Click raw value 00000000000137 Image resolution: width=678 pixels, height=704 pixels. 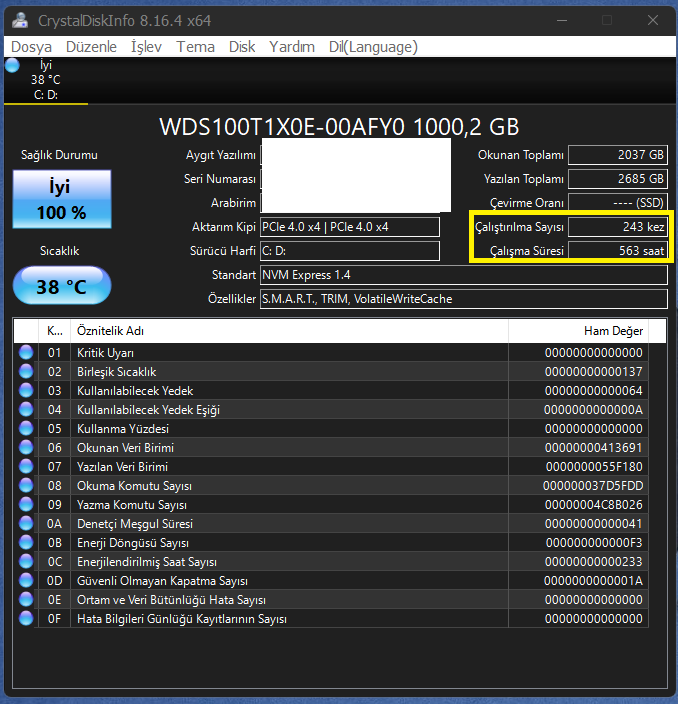tap(594, 372)
